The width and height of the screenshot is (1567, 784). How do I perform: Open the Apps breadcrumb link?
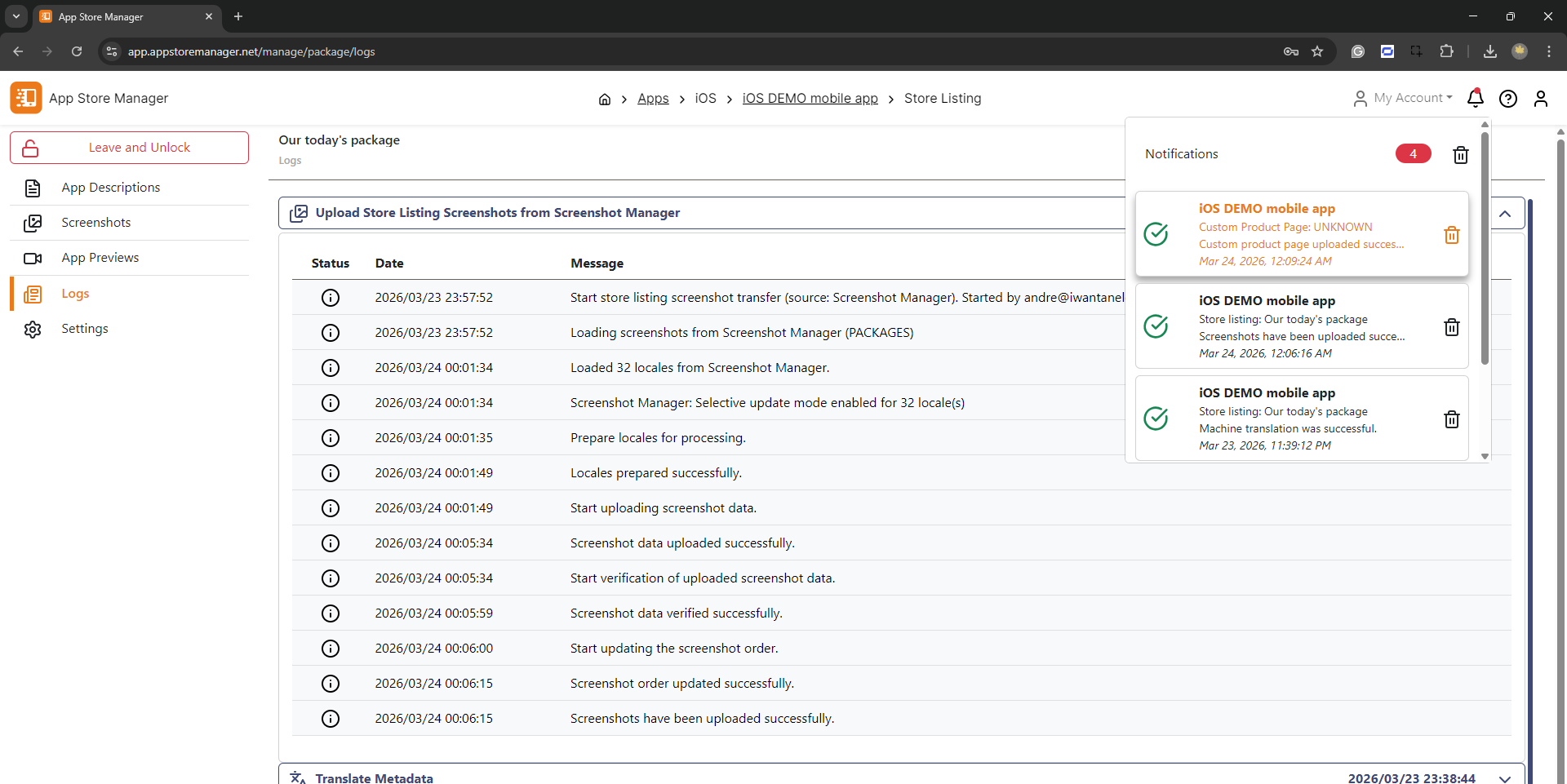coord(652,98)
